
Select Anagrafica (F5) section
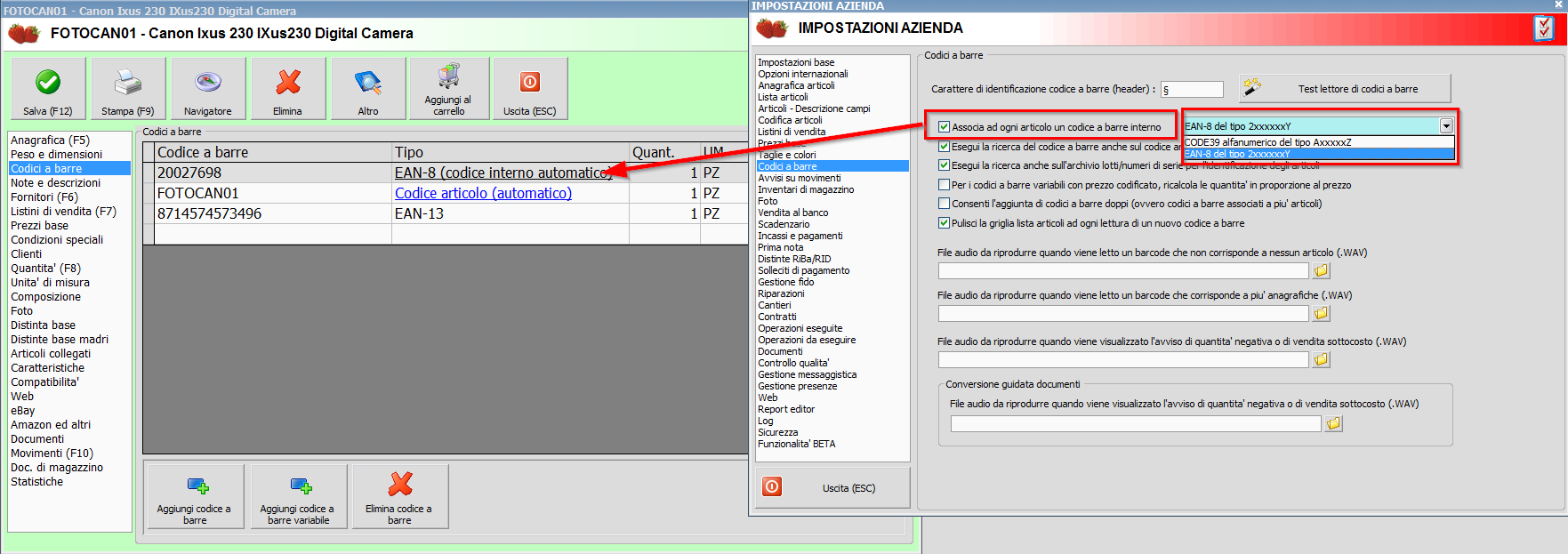click(x=50, y=141)
